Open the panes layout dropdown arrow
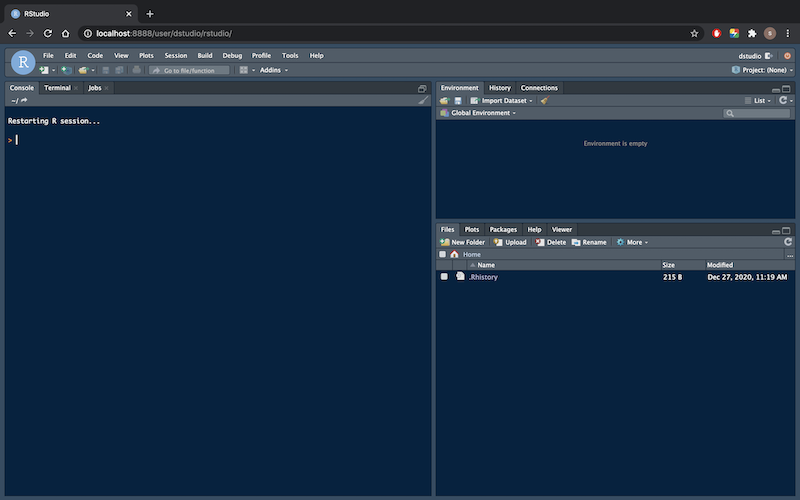Image resolution: width=800 pixels, height=500 pixels. 253,70
